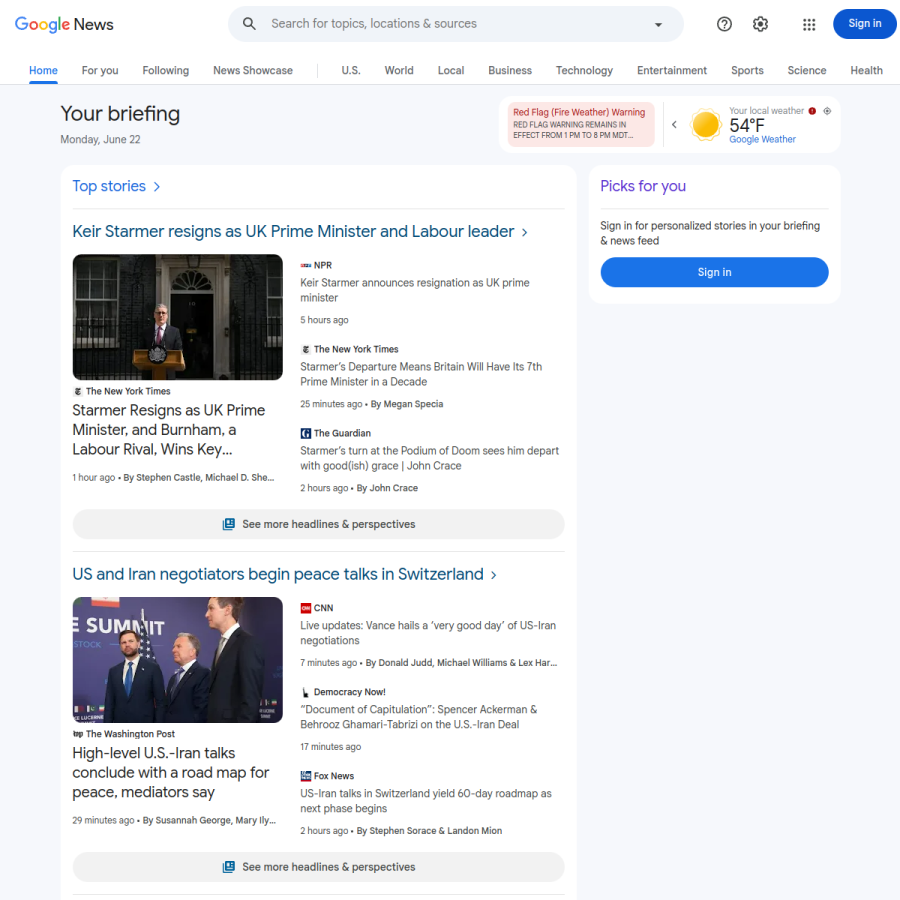Open the Help question mark icon
This screenshot has width=900, height=900.
724,24
